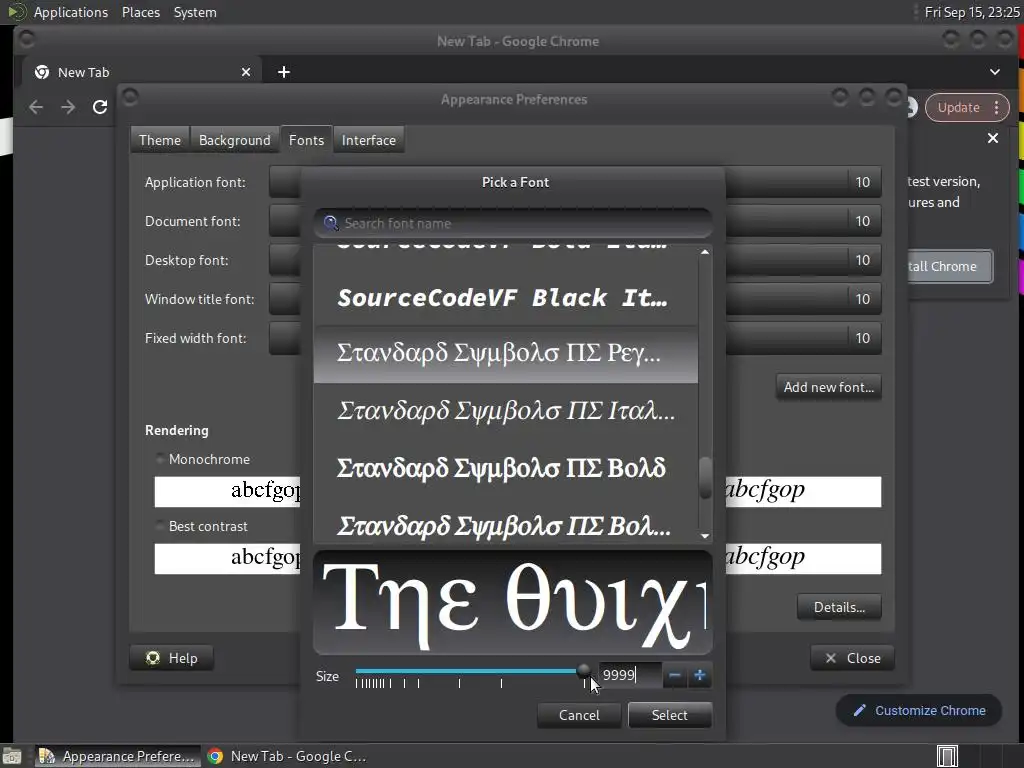
Task: Click the font list scroll down arrow
Action: (x=705, y=536)
